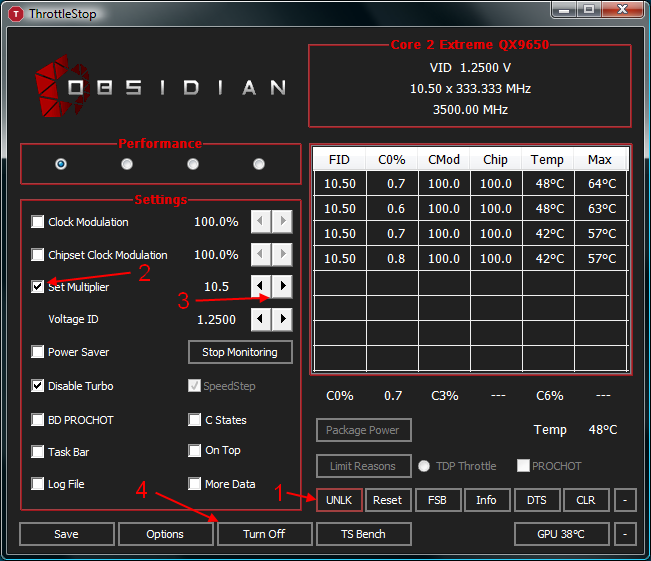Uncheck the Set Multiplier checkbox

[x=39, y=287]
